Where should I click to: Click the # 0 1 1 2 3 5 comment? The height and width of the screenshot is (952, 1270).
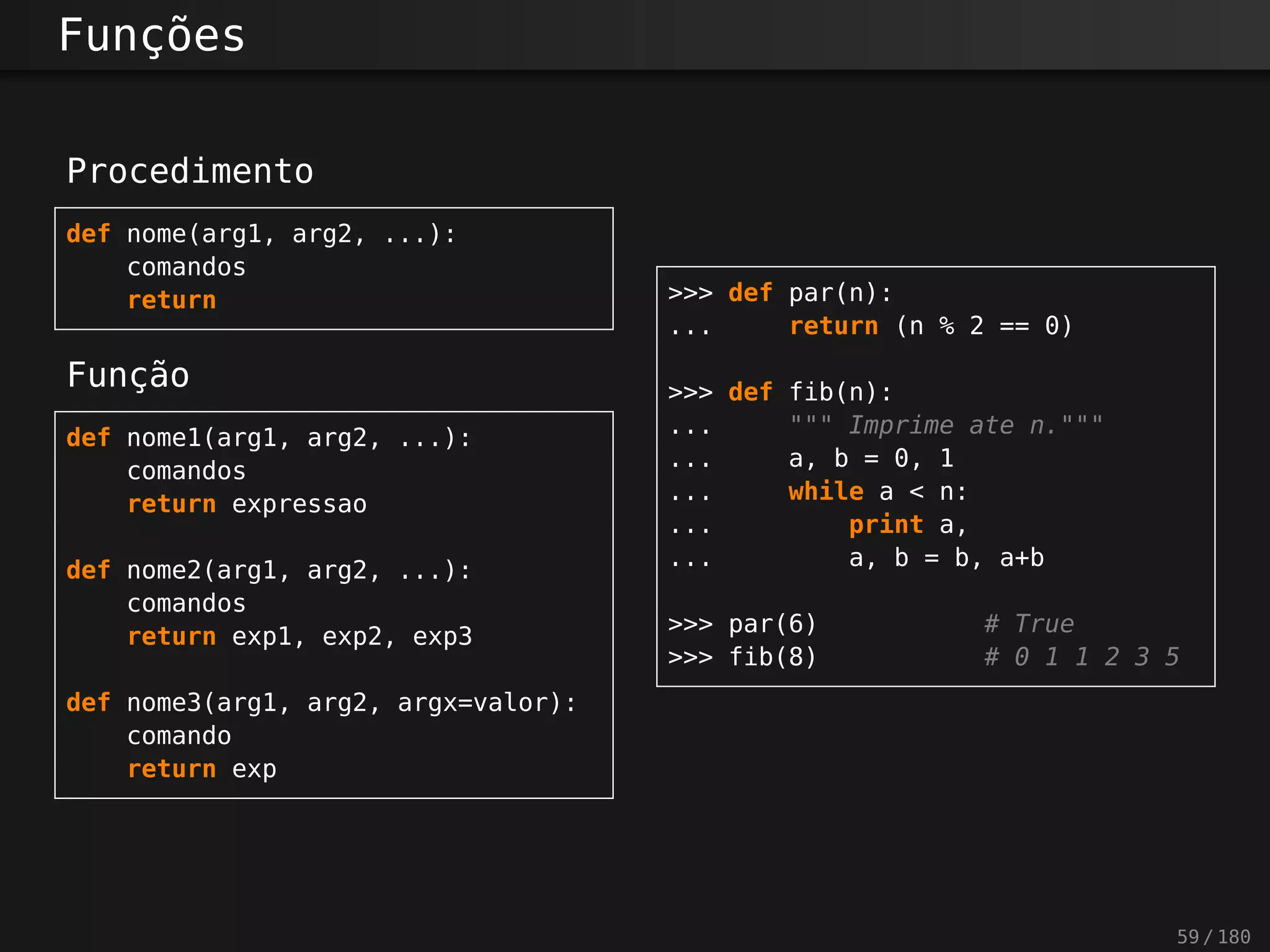[1081, 657]
